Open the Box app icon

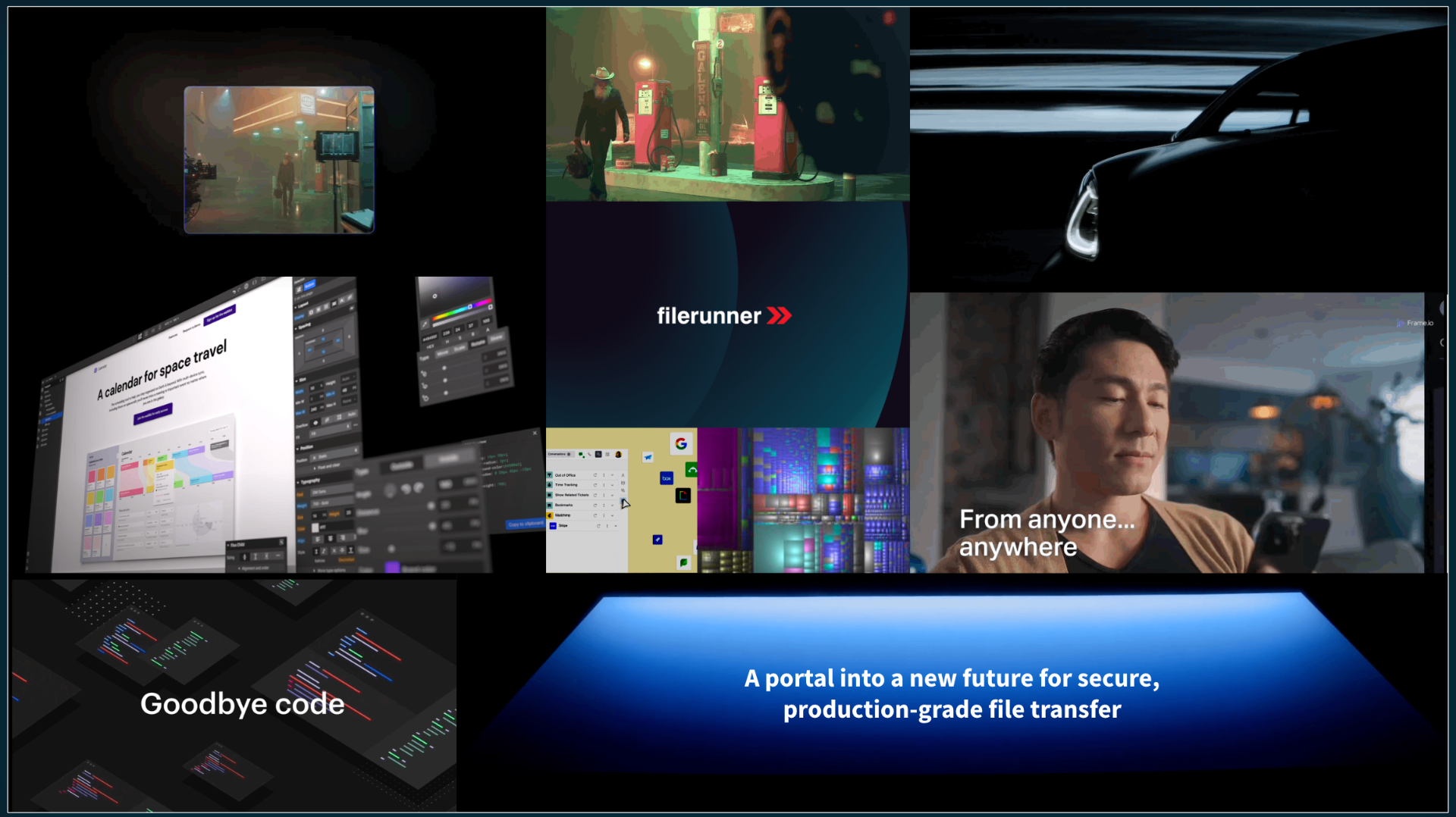pos(667,478)
